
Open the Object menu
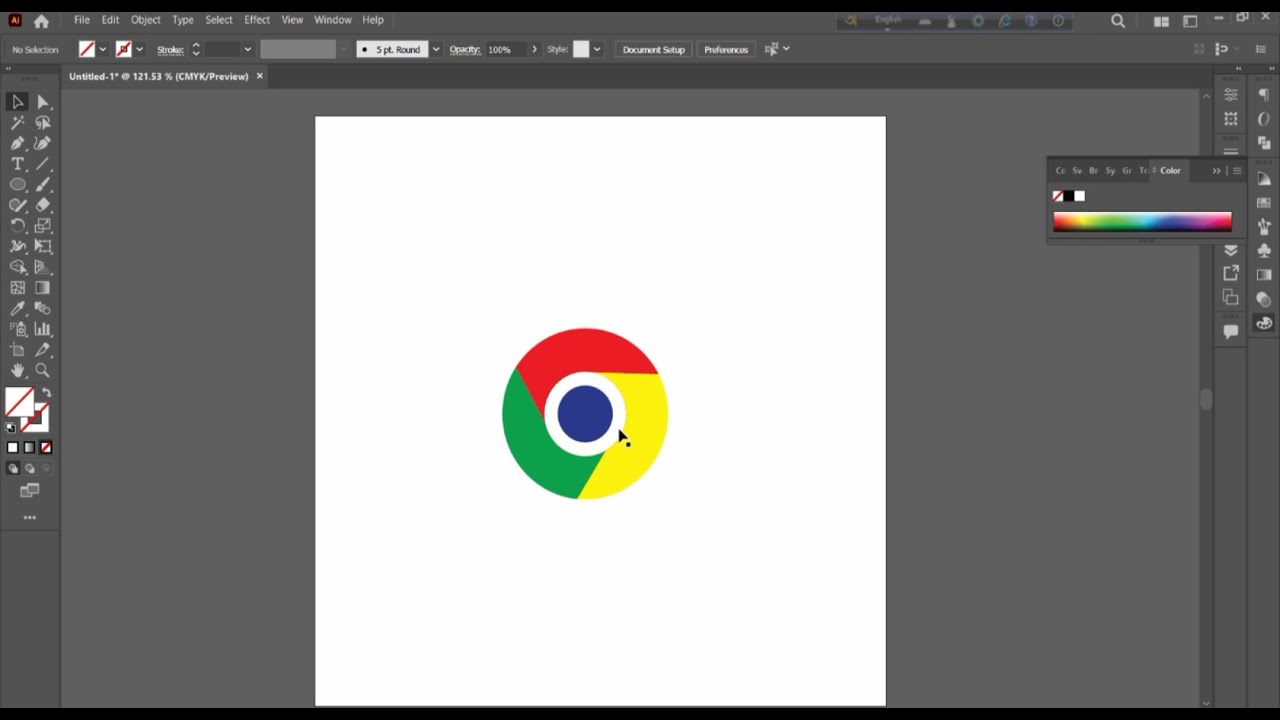pyautogui.click(x=145, y=20)
